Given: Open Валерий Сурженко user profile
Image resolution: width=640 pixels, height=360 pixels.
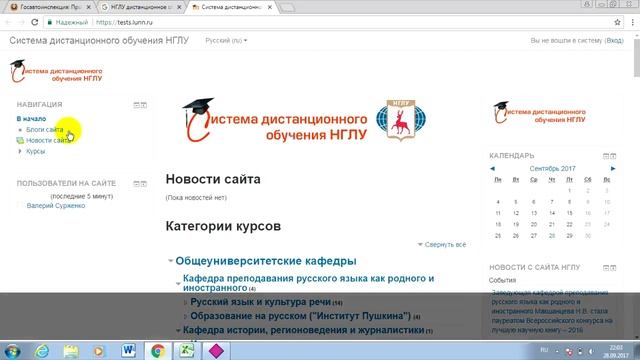Looking at the screenshot, I should [56, 206].
